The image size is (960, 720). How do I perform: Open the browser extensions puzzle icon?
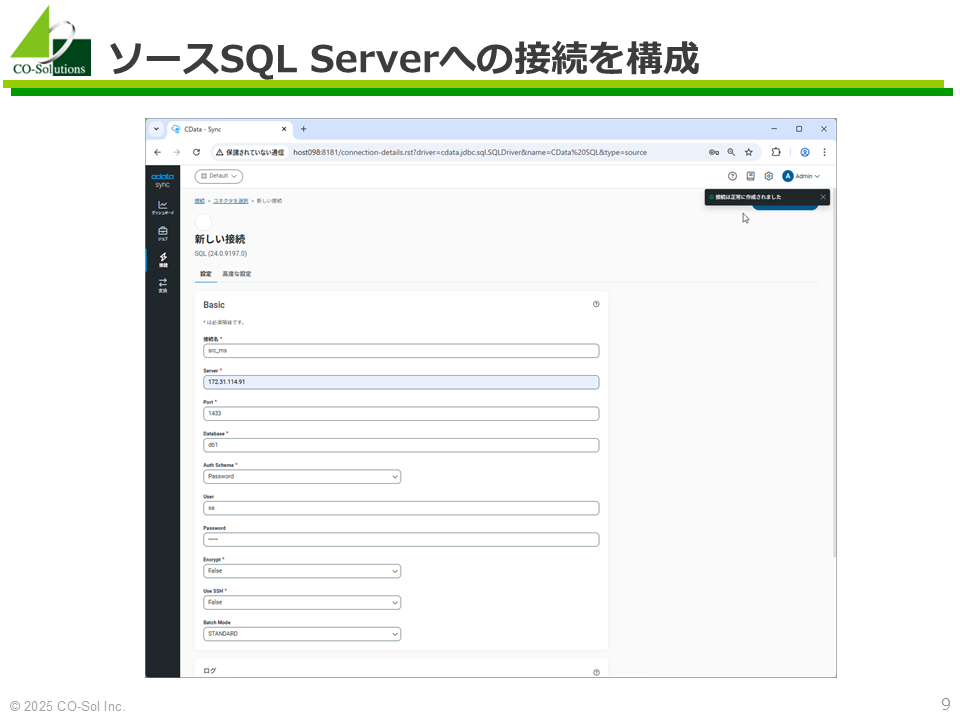tap(776, 152)
